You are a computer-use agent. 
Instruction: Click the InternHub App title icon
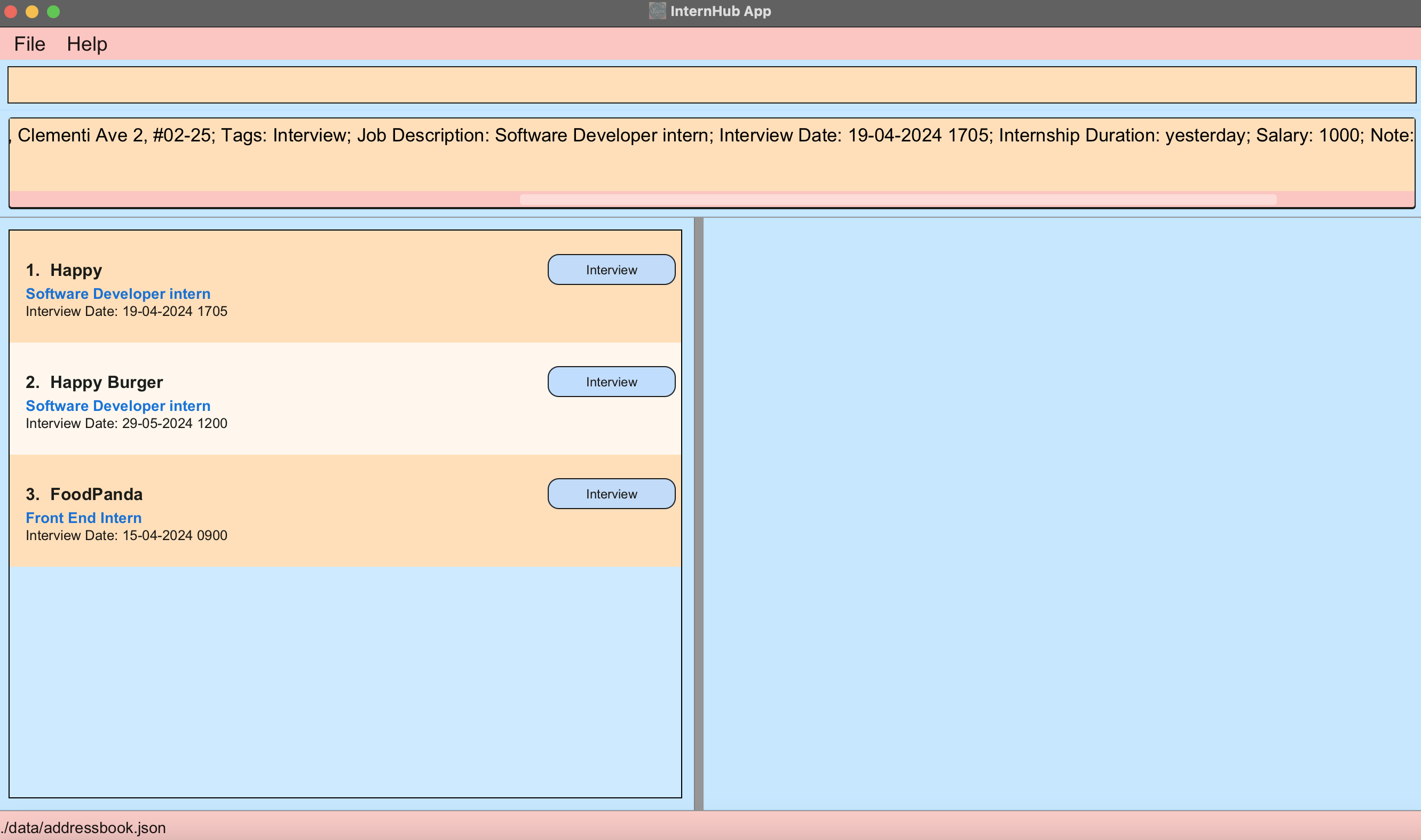657,11
